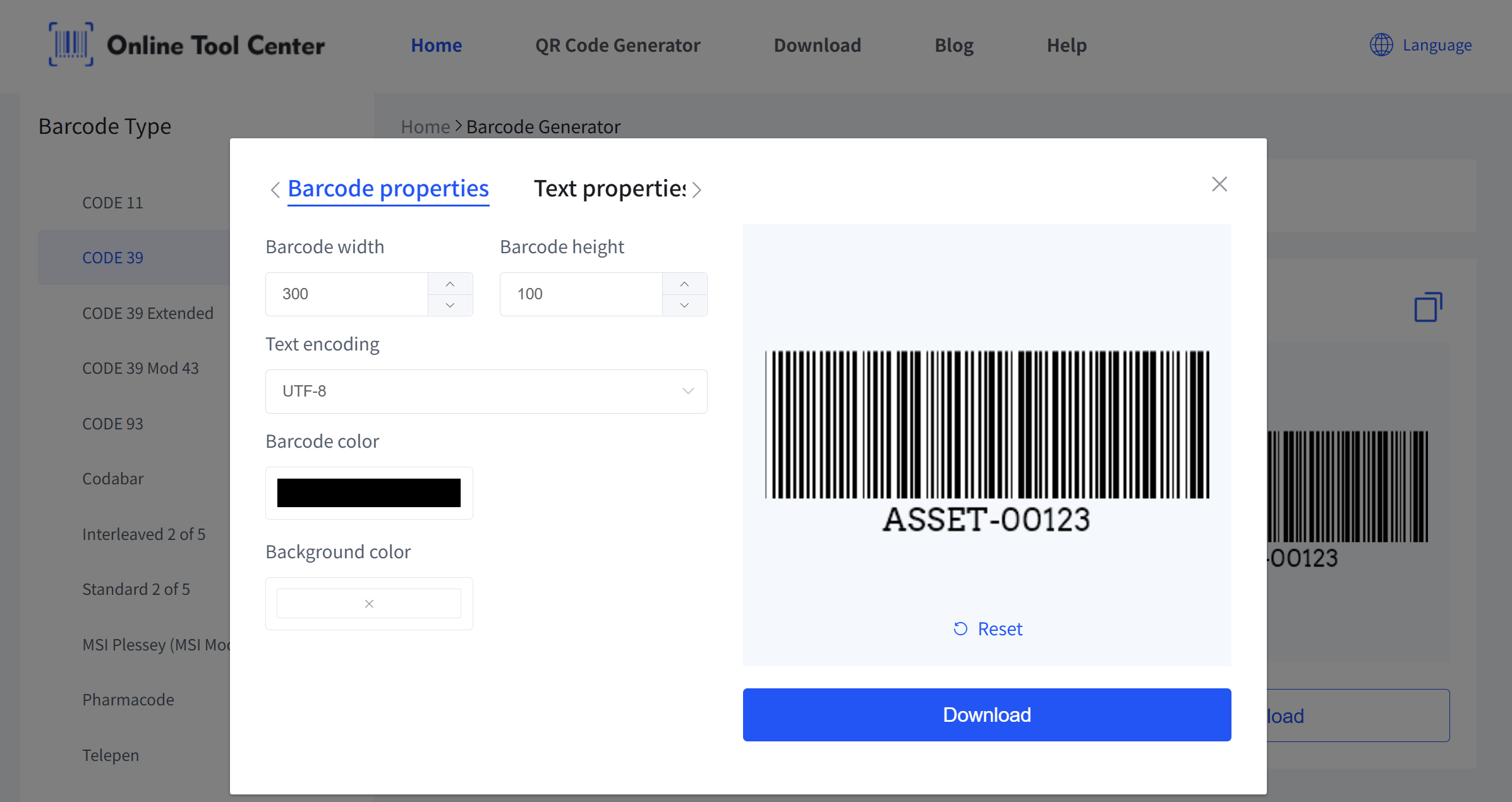Select the Barcode properties tab

tap(388, 189)
